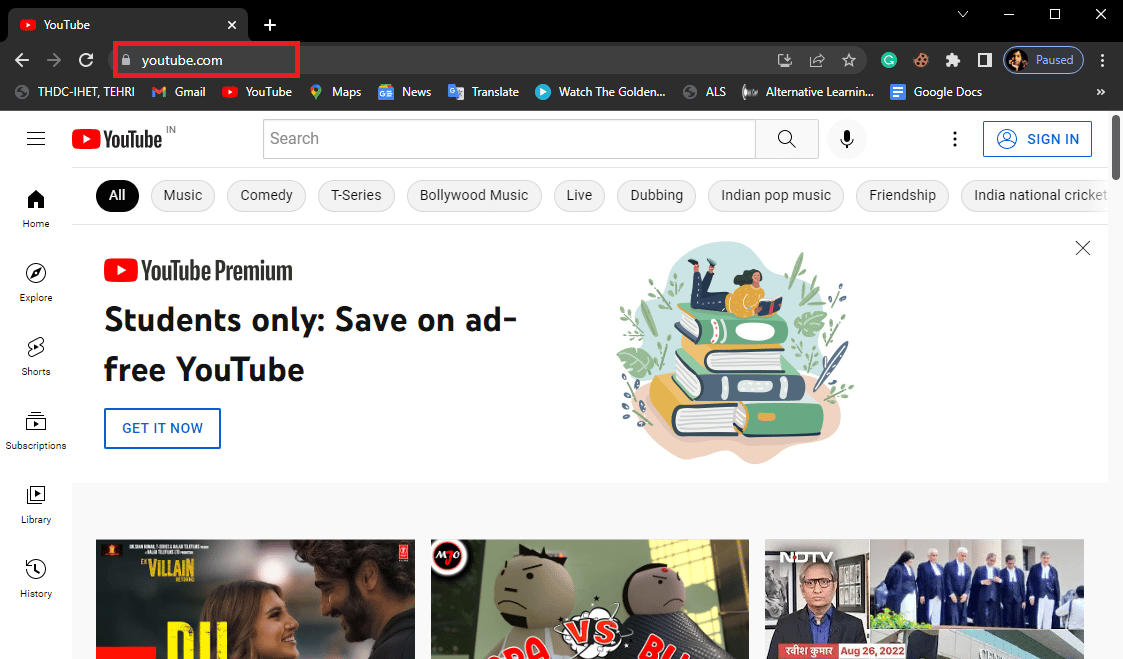Viewport: 1123px width, 659px height.
Task: Open a new browser tab
Action: [x=270, y=25]
